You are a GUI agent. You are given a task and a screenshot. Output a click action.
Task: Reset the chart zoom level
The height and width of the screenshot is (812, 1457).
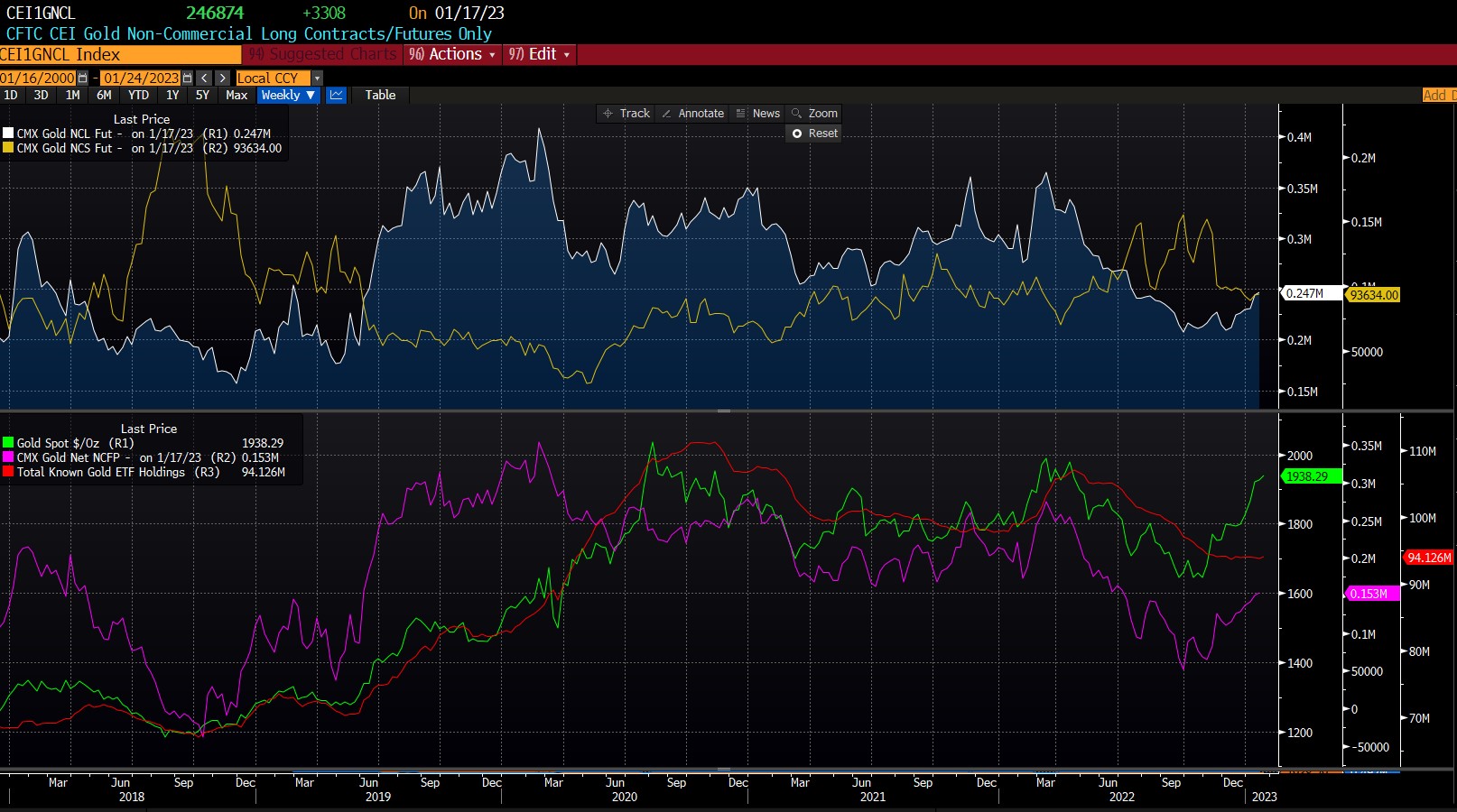point(814,134)
